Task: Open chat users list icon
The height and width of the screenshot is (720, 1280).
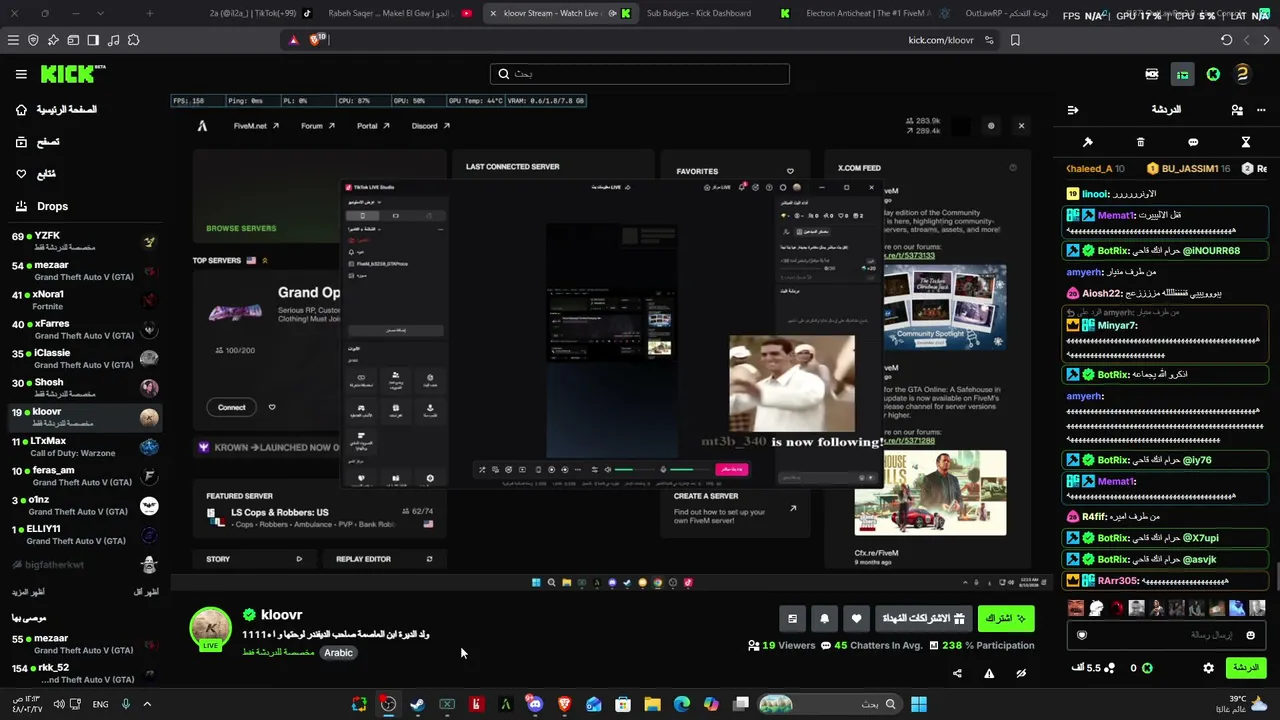Action: click(1237, 110)
